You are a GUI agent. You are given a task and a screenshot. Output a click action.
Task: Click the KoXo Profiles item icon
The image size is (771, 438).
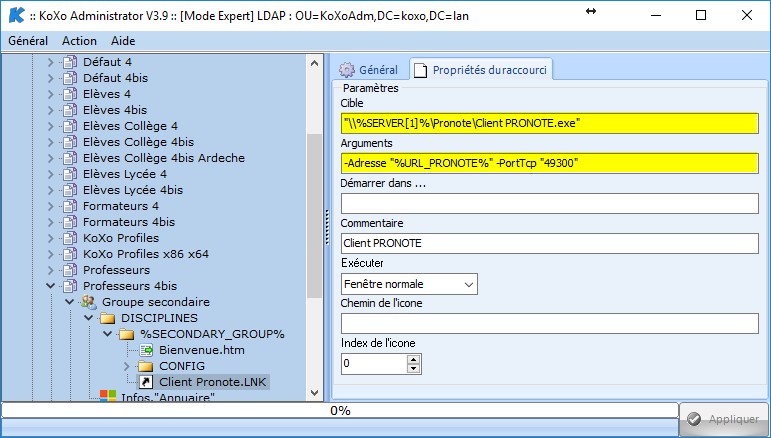point(70,238)
